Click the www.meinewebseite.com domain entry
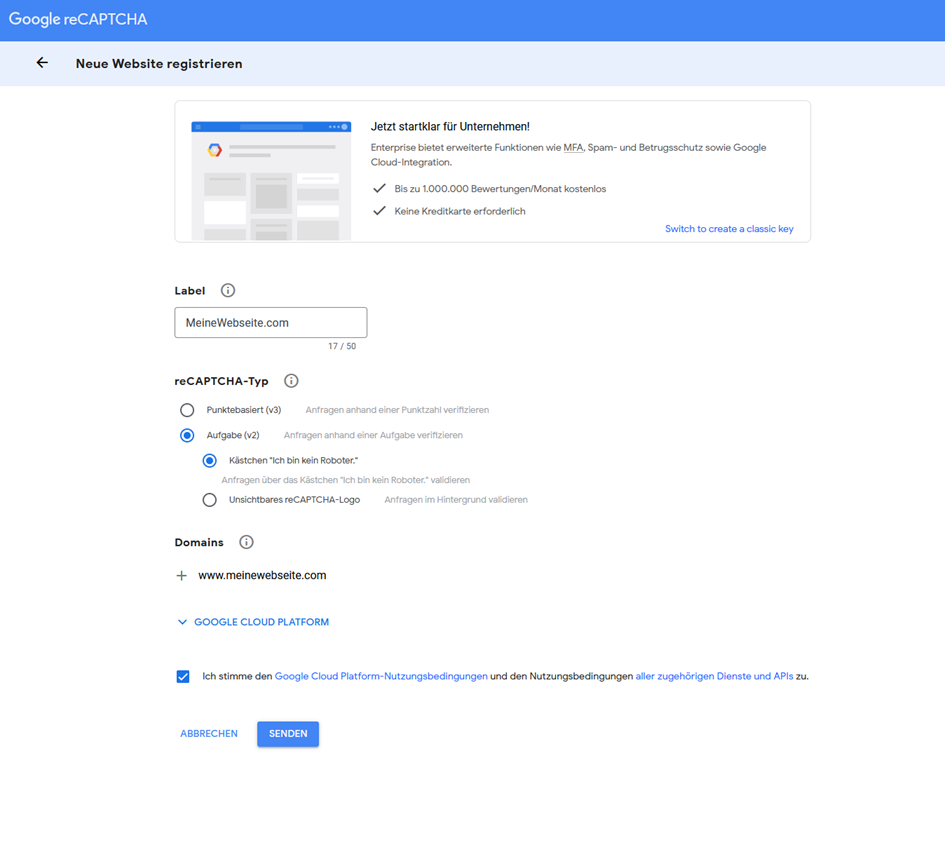Screen dimensions: 945x854 pyautogui.click(x=262, y=576)
